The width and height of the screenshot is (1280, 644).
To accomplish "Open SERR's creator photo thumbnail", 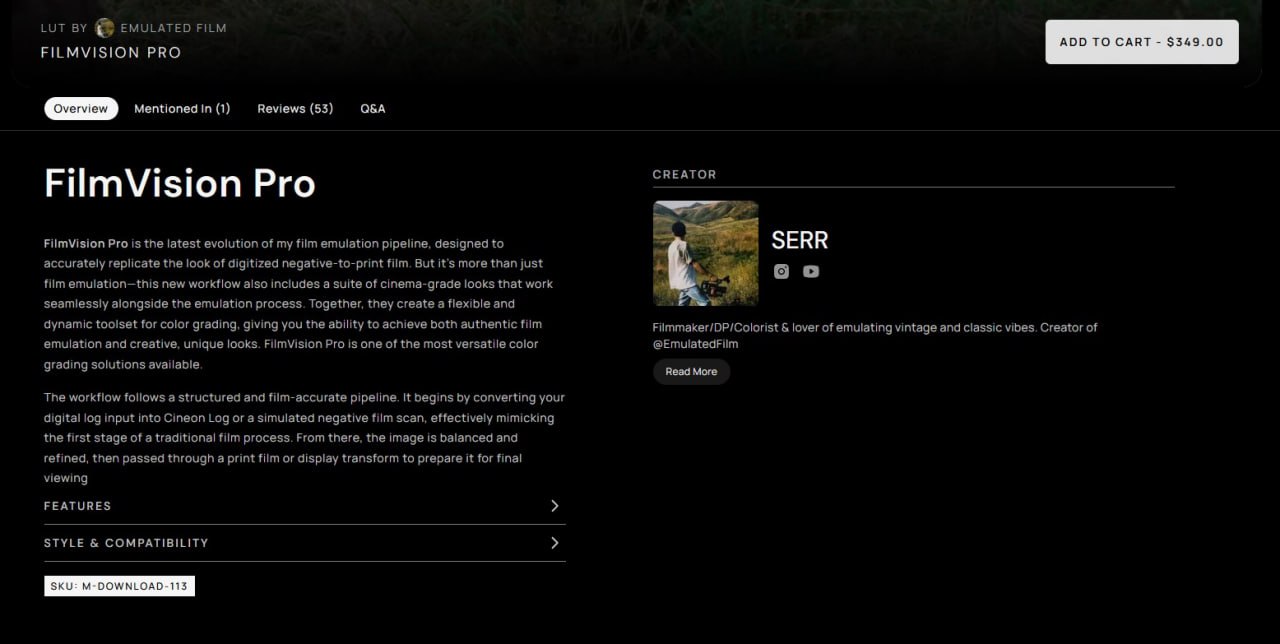I will pyautogui.click(x=706, y=253).
